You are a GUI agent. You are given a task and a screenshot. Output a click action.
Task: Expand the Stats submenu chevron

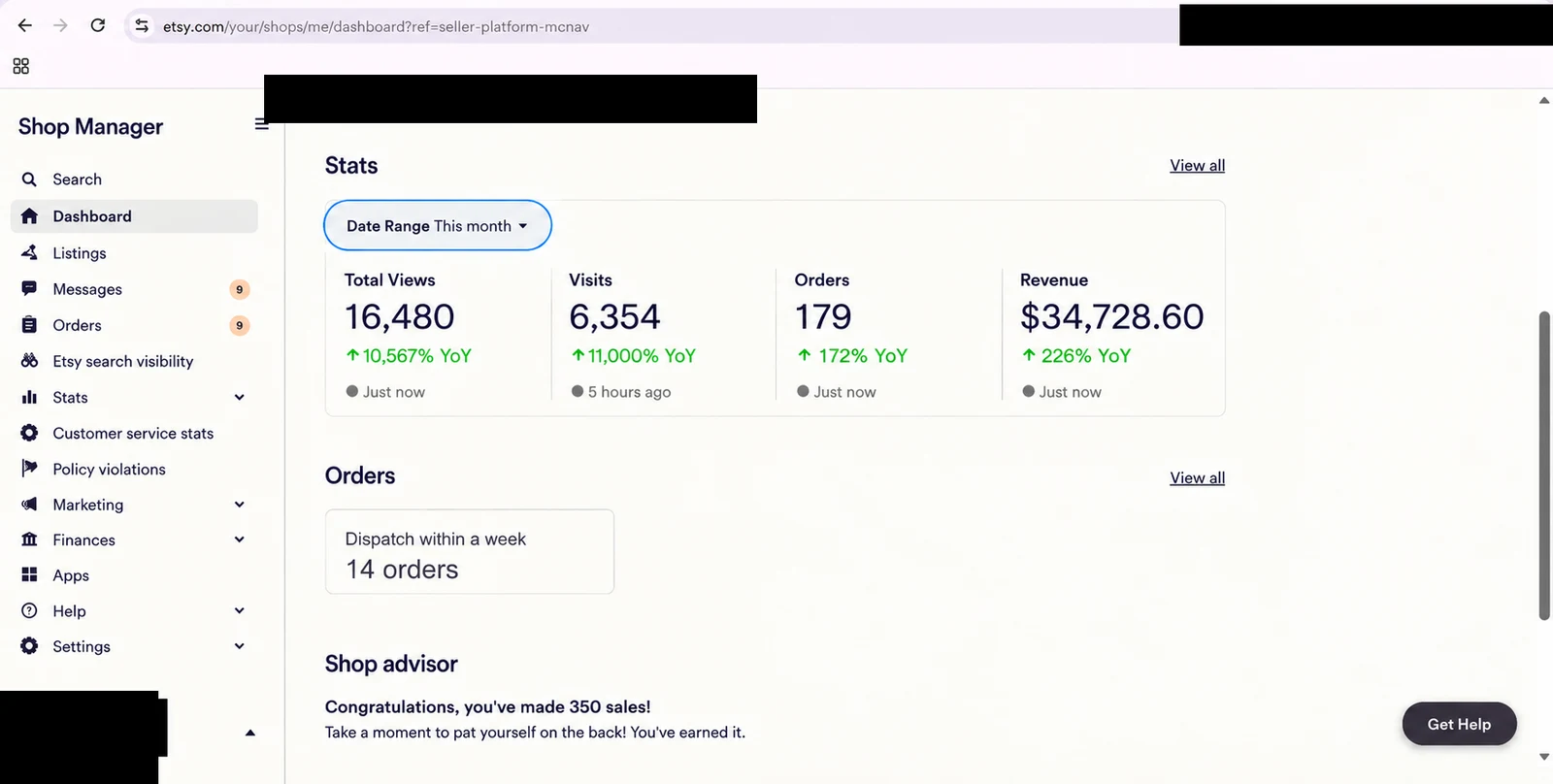coord(240,397)
